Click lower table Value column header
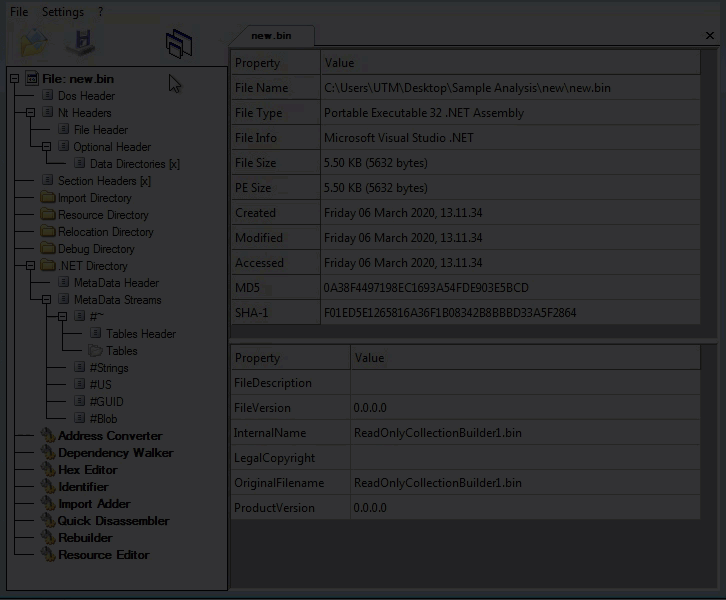This screenshot has height=600, width=726. pyautogui.click(x=526, y=358)
